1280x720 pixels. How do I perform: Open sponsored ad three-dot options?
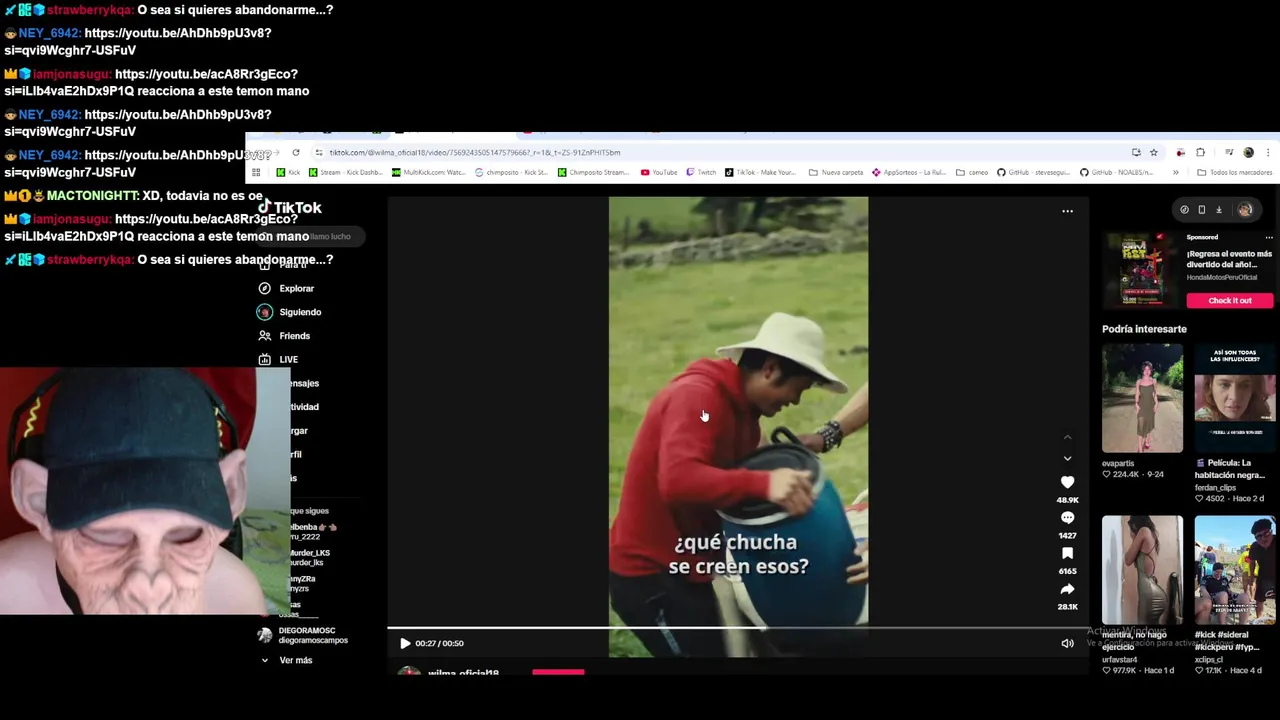click(1268, 237)
